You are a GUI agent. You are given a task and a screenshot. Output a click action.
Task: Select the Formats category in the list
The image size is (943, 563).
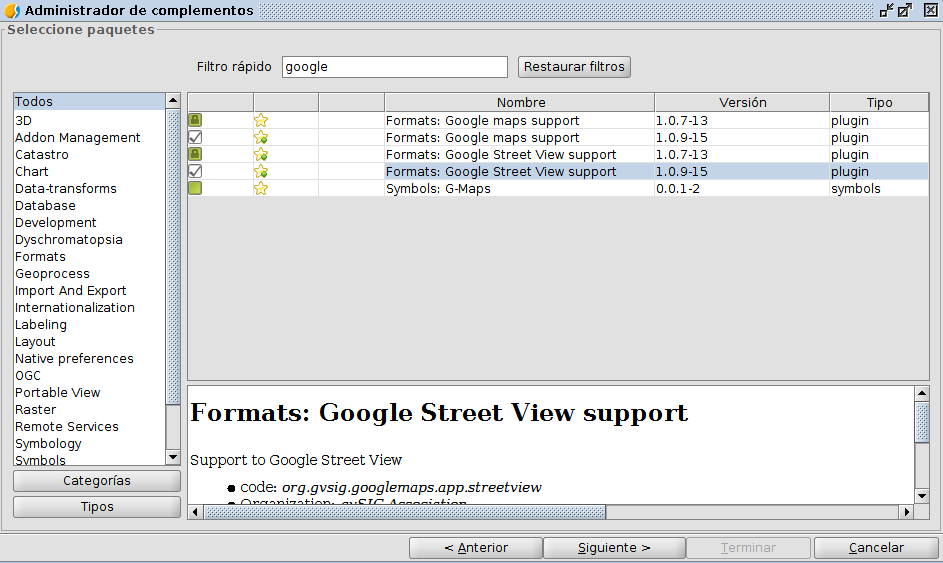coord(40,257)
